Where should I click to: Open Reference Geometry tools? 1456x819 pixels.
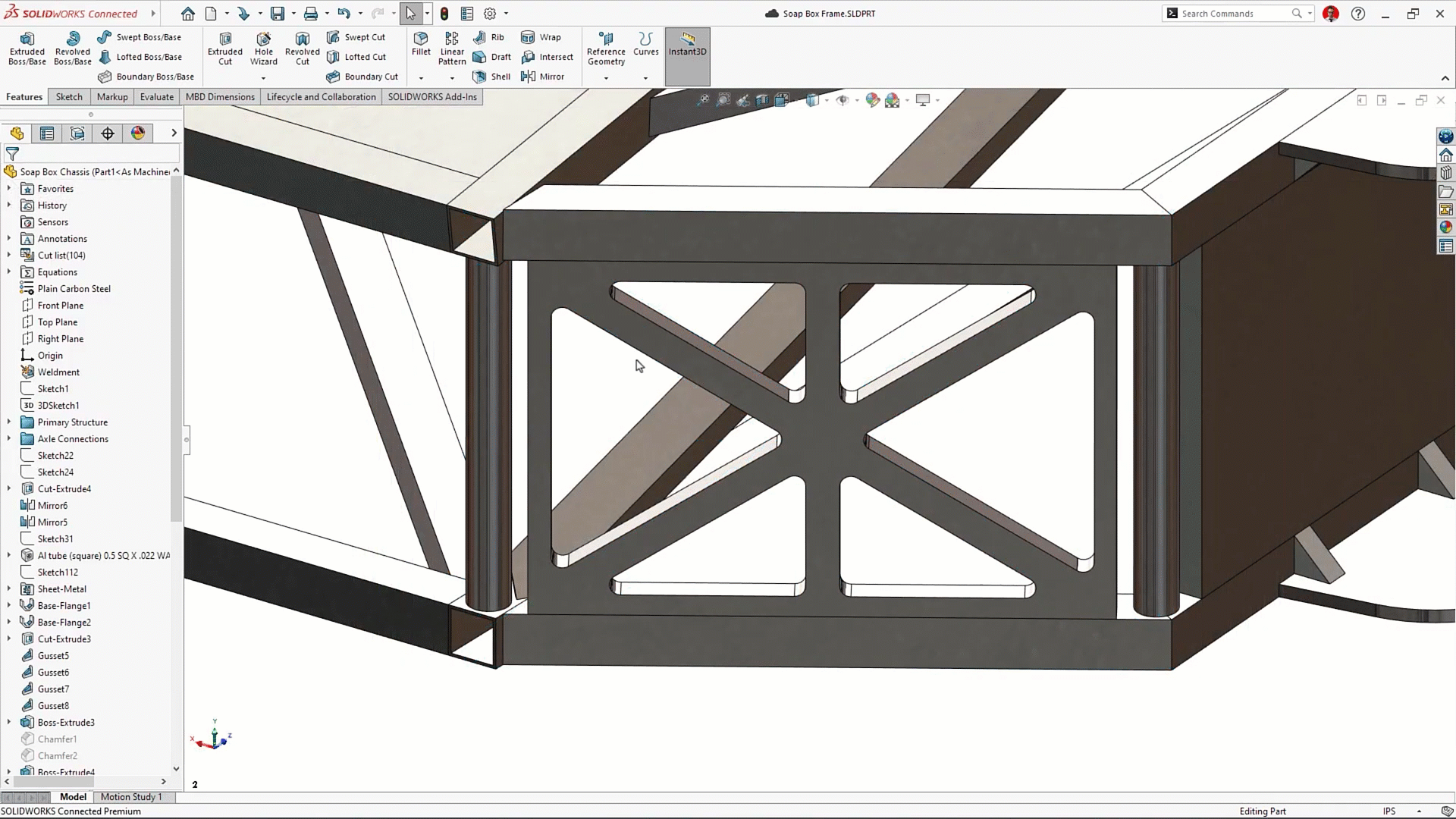[606, 49]
